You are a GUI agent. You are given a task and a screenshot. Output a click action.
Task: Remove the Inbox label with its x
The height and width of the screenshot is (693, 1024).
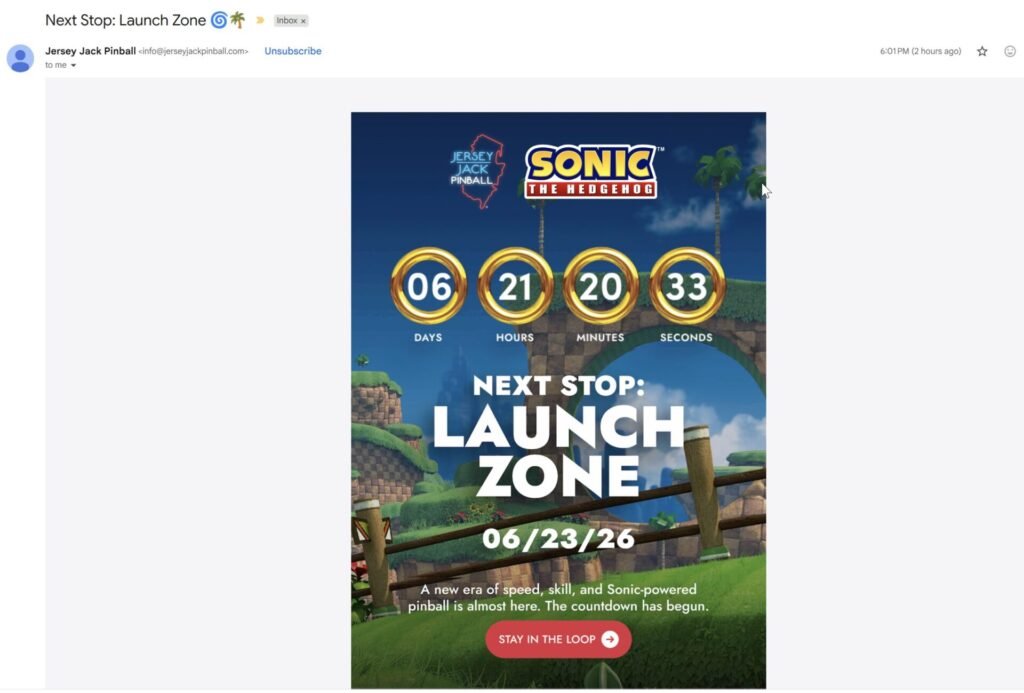pyautogui.click(x=303, y=21)
